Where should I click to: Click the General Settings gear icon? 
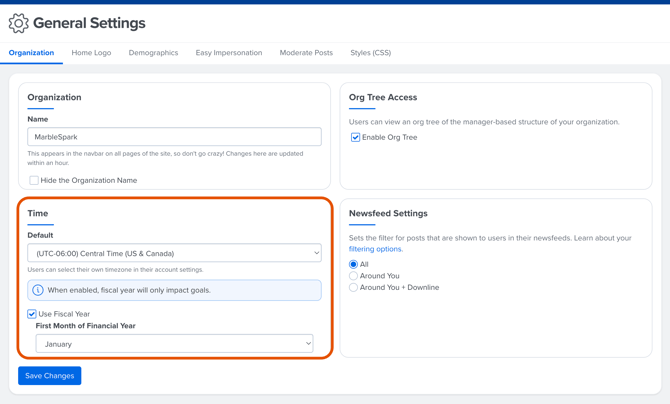pos(18,23)
